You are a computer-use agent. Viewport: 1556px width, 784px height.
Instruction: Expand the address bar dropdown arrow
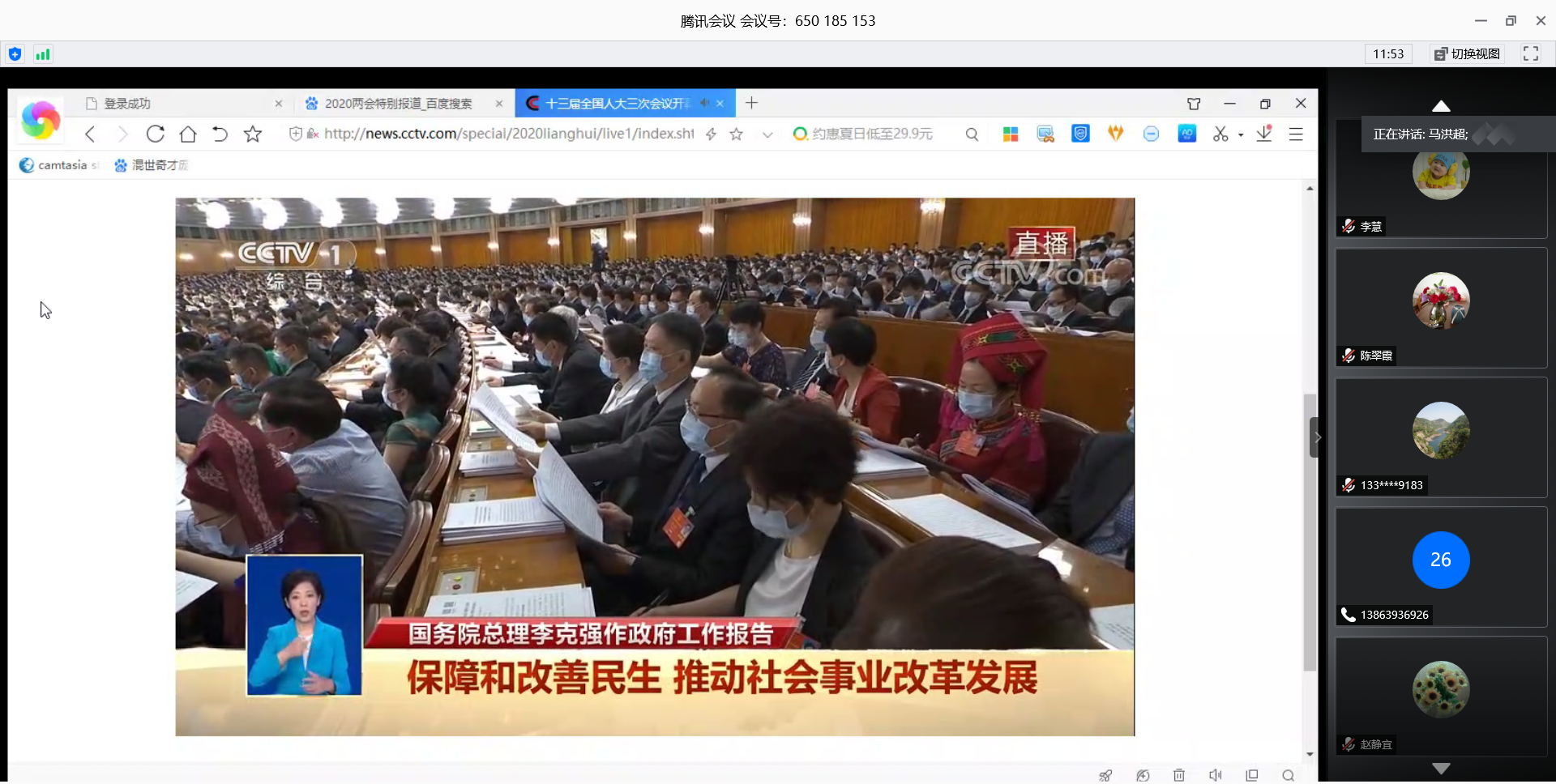point(767,134)
